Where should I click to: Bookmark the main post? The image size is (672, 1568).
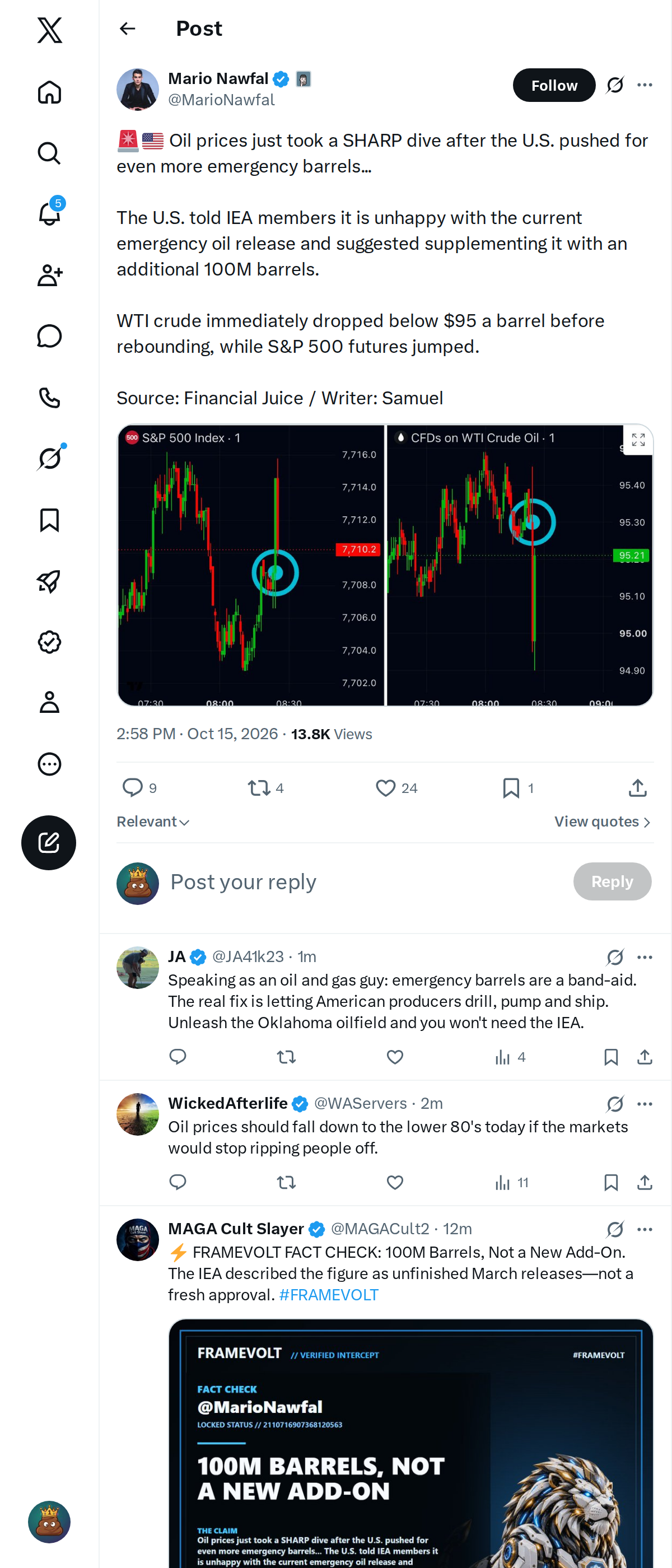[518, 788]
